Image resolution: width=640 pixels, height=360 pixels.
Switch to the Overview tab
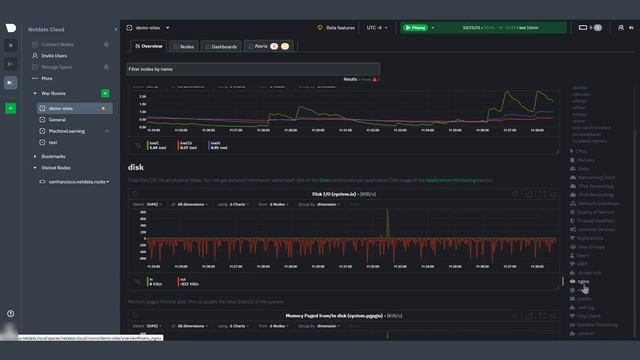click(149, 46)
